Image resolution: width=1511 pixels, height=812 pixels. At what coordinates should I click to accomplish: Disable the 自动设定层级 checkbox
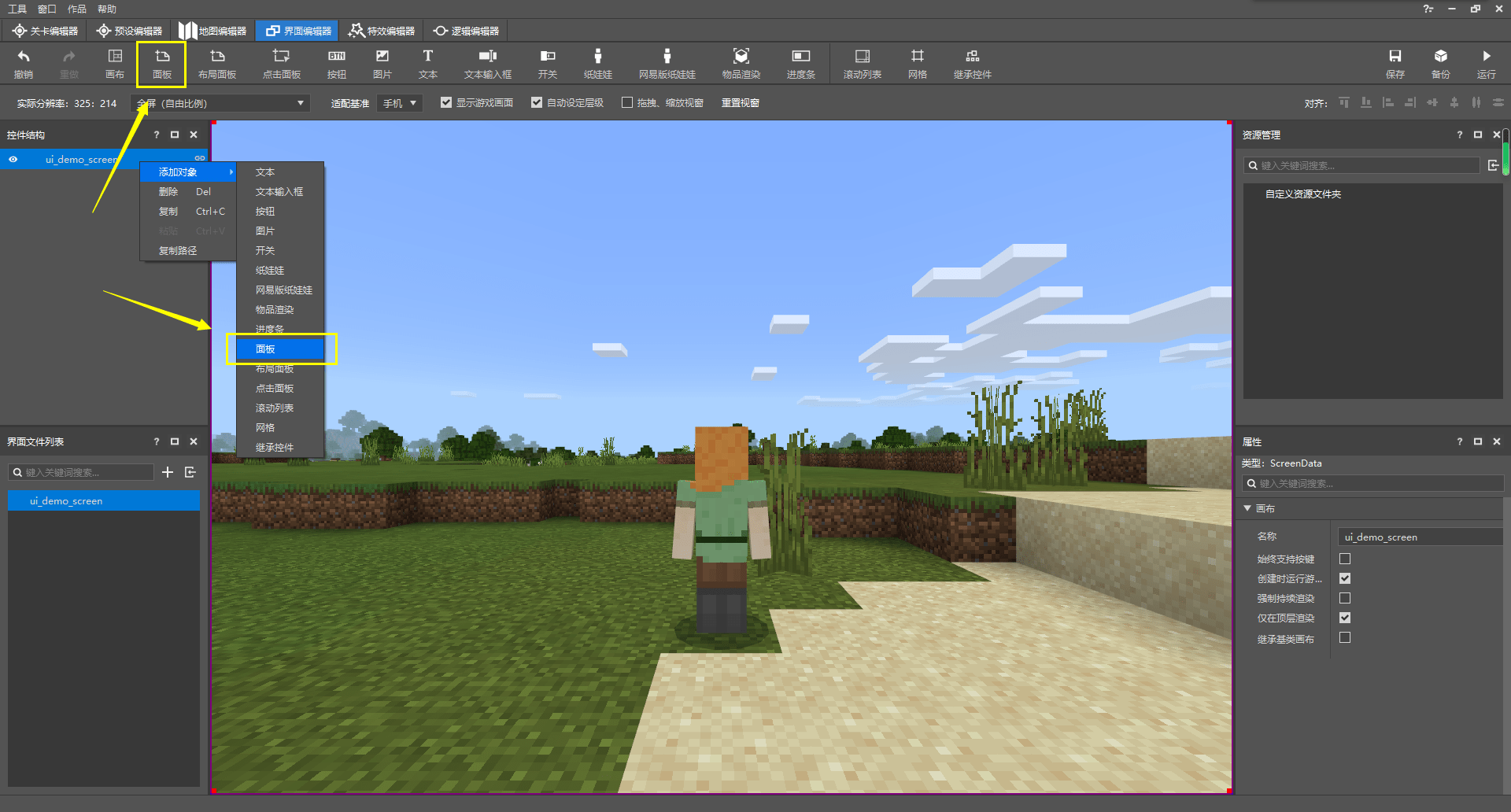point(537,103)
